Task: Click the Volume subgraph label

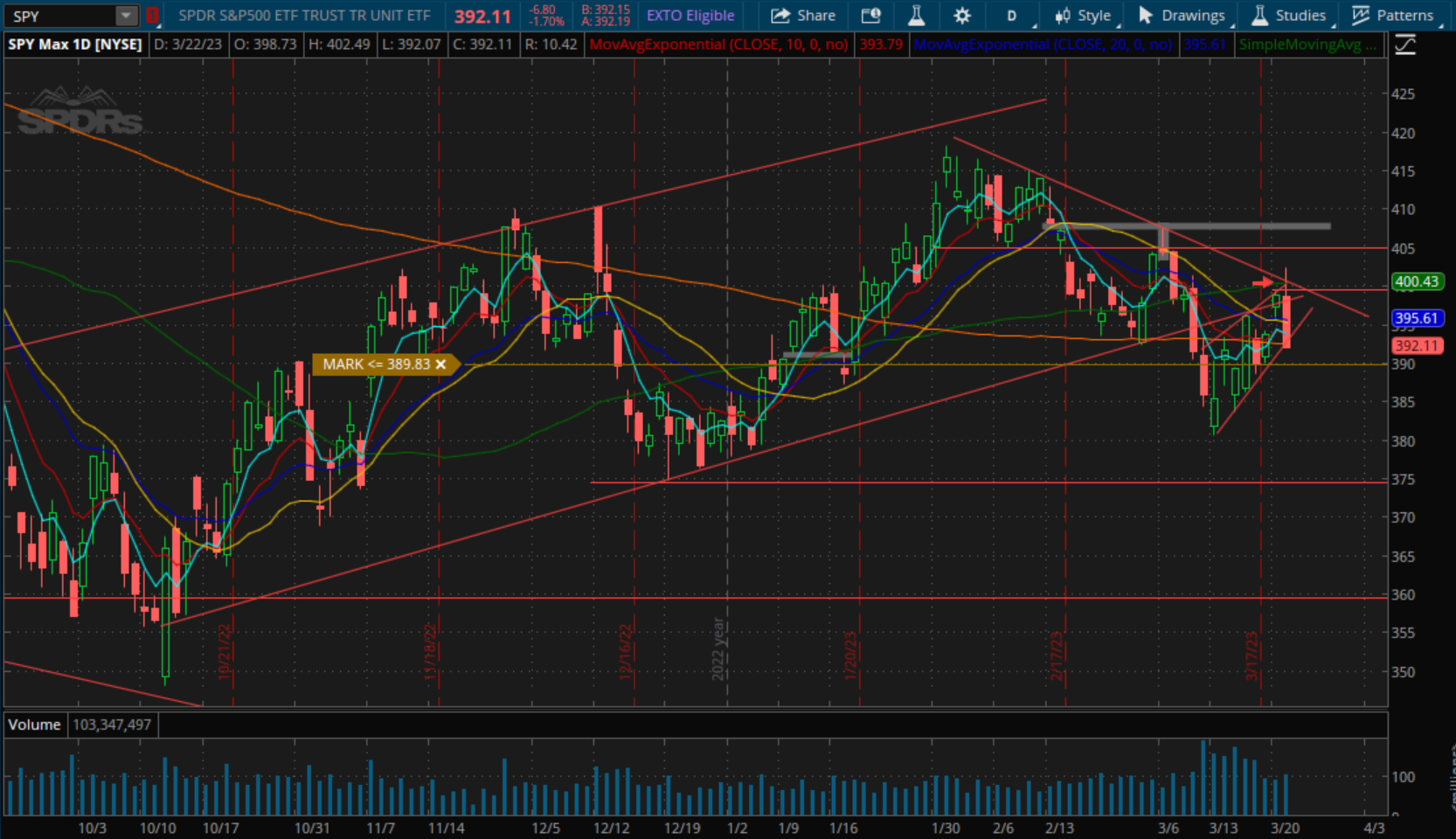Action: click(34, 725)
